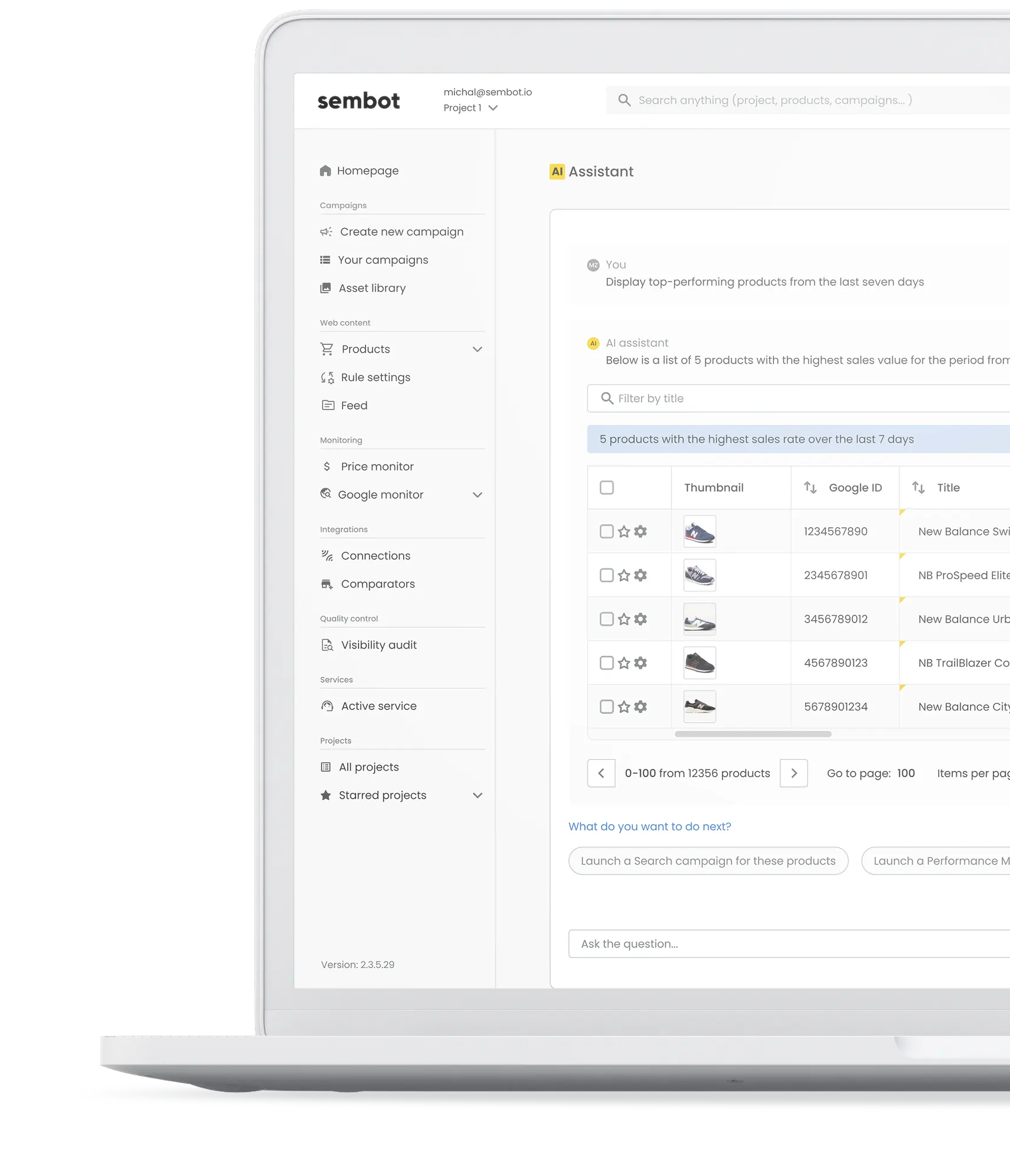Viewport: 1010px width, 1176px height.
Task: Click the yellow AI badge beside Assistant
Action: [557, 171]
